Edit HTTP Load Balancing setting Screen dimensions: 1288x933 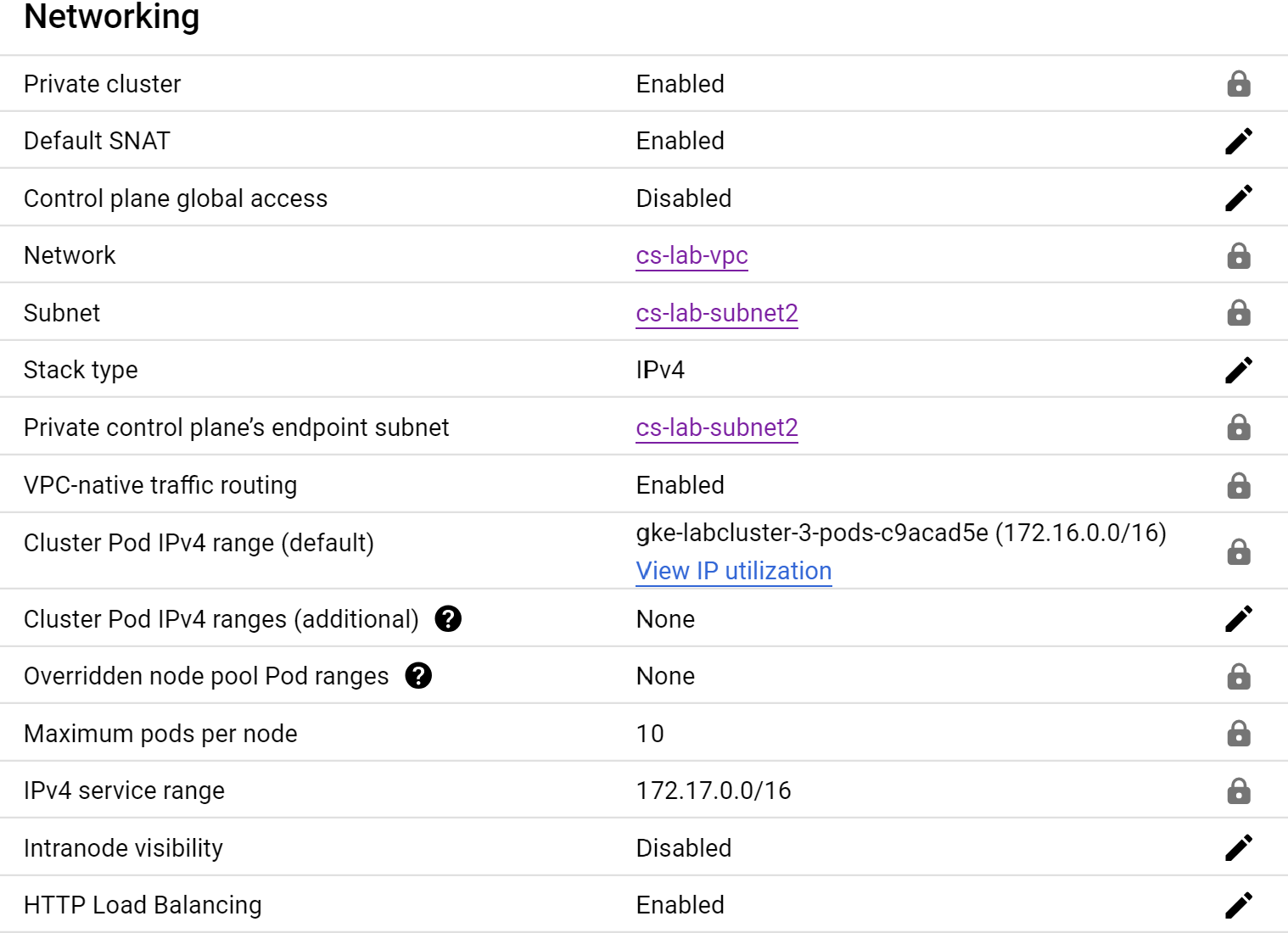coord(1239,905)
